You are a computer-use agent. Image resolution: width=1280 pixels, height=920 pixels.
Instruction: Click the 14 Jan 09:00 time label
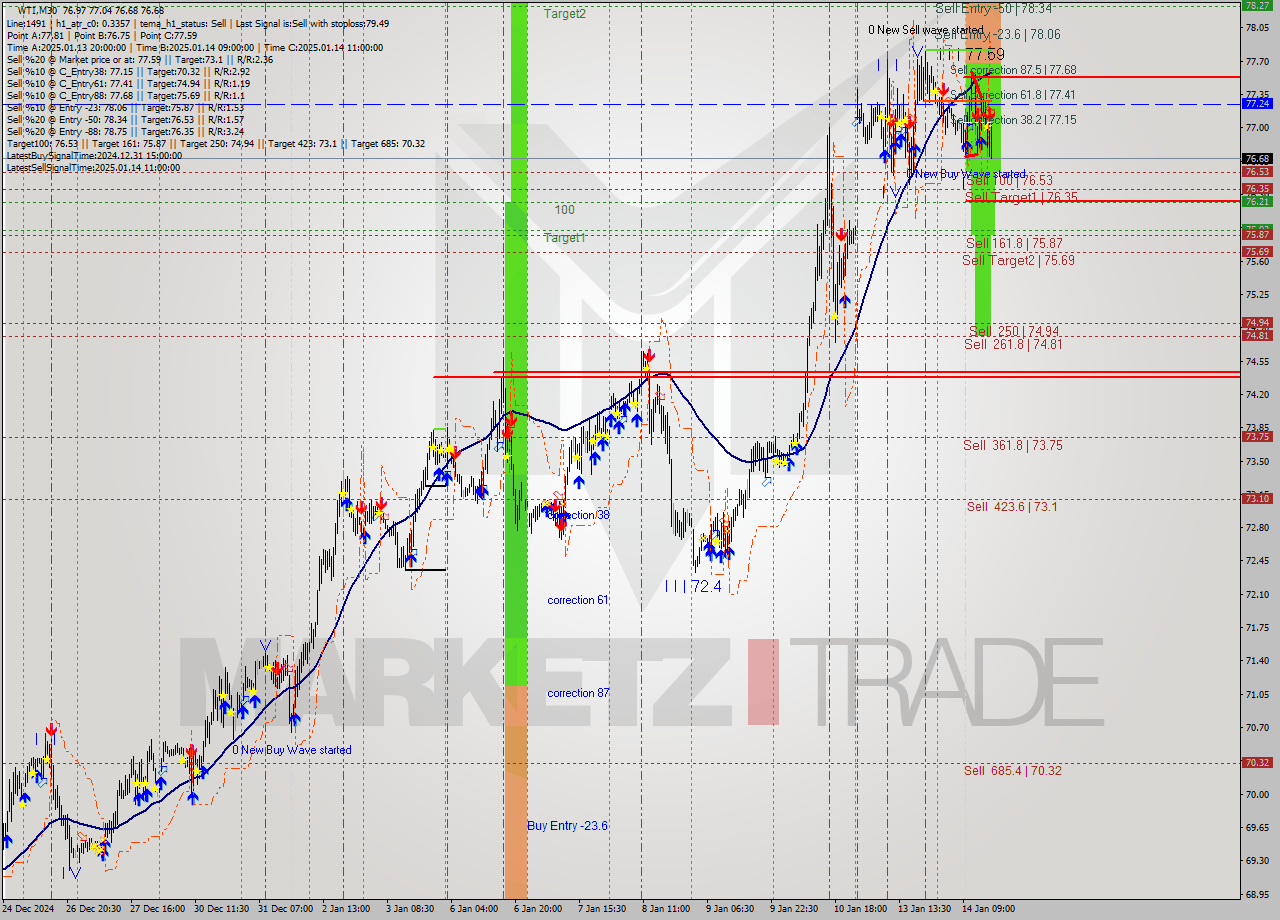pos(988,909)
